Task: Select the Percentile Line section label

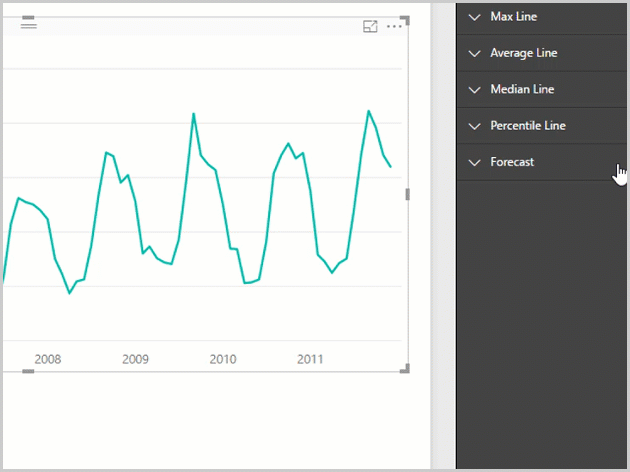Action: pyautogui.click(x=528, y=126)
